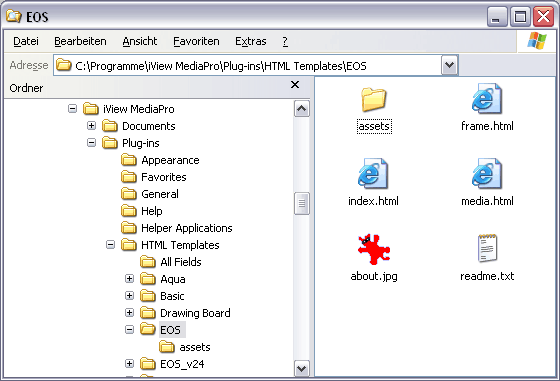Screen dimensions: 560x381
Task: Expand the Basic tree node
Action: pos(129,295)
